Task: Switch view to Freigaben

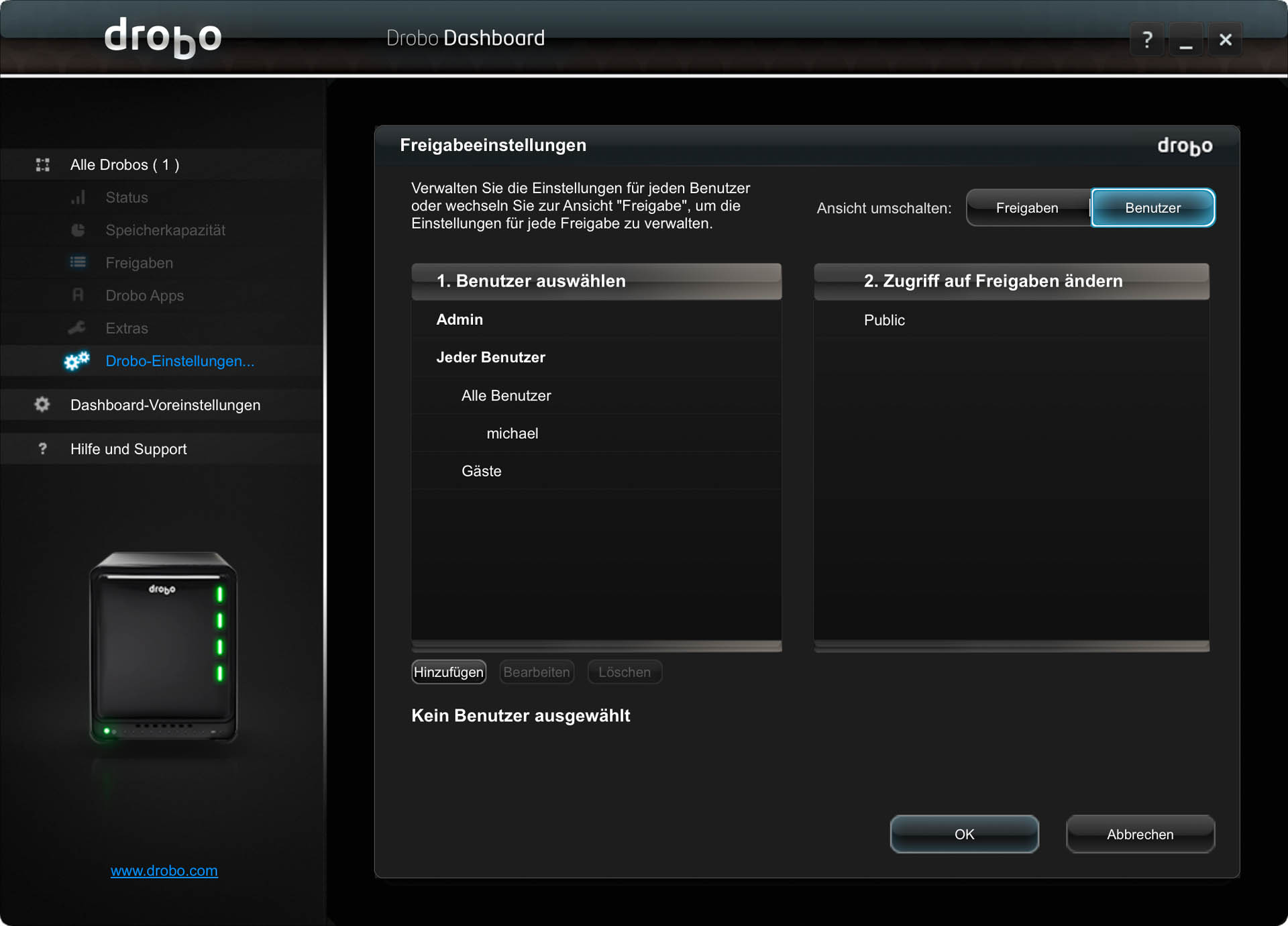Action: 1027,208
